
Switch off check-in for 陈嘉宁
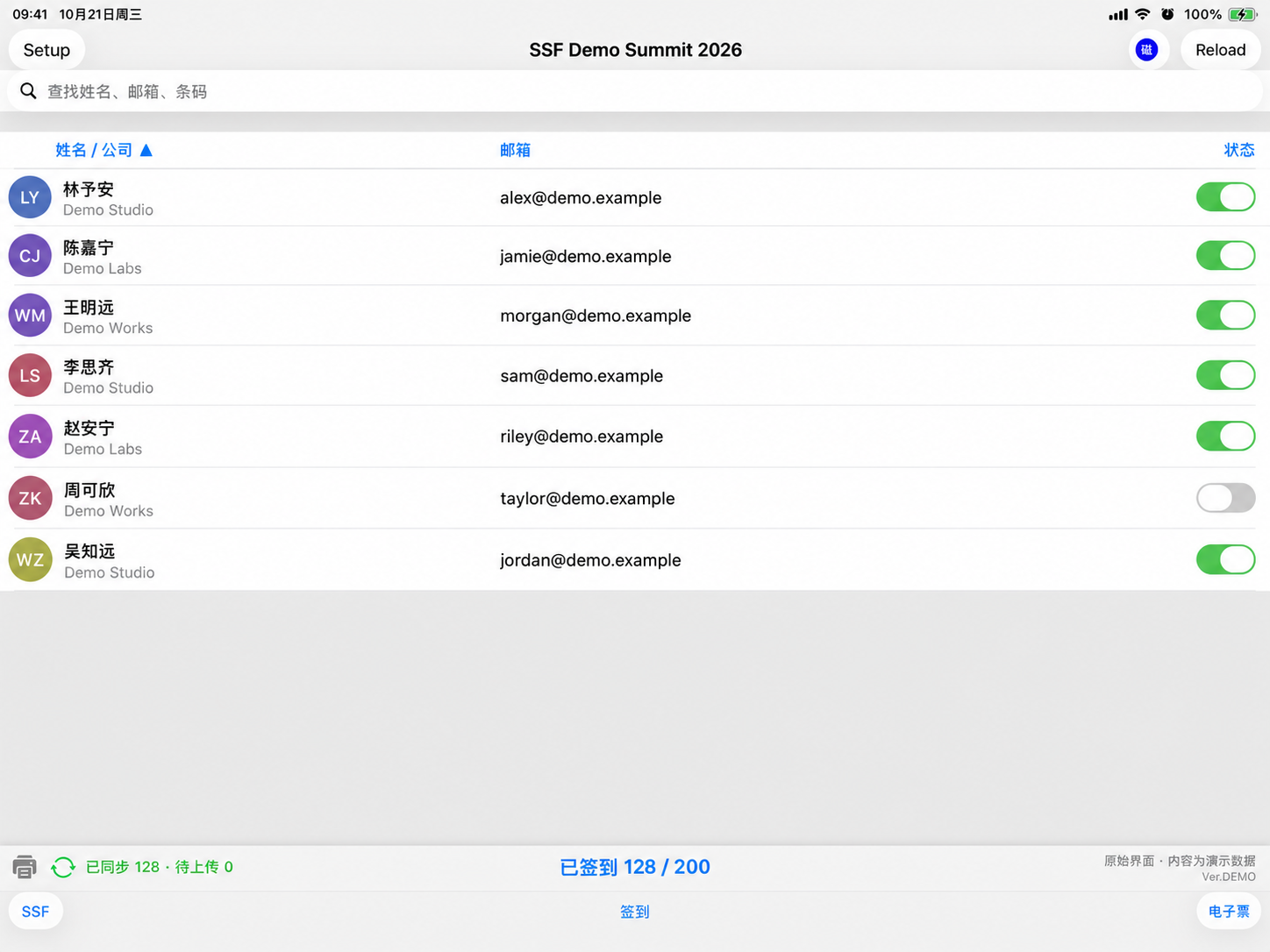point(1225,256)
